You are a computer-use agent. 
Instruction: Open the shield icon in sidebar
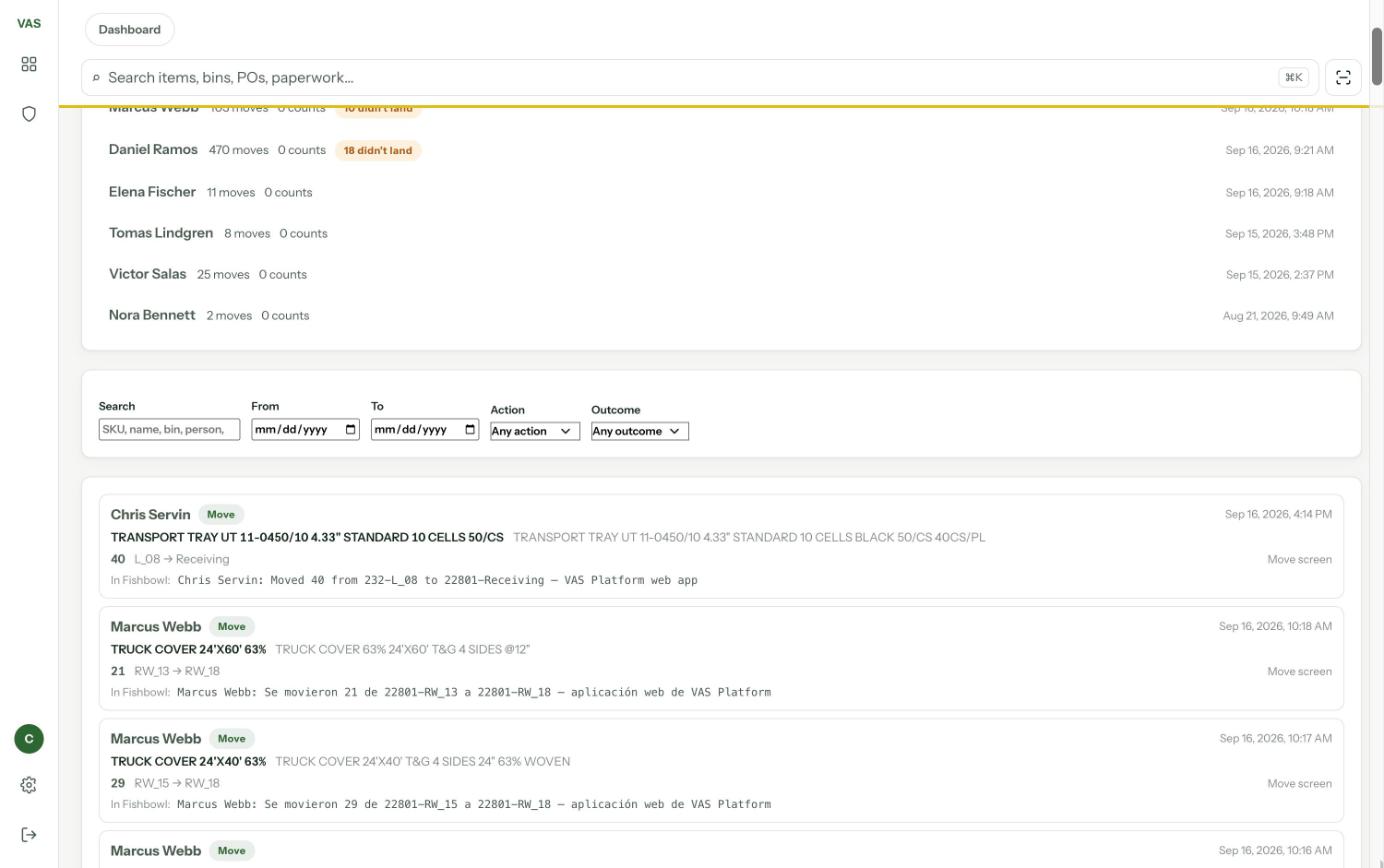click(29, 114)
